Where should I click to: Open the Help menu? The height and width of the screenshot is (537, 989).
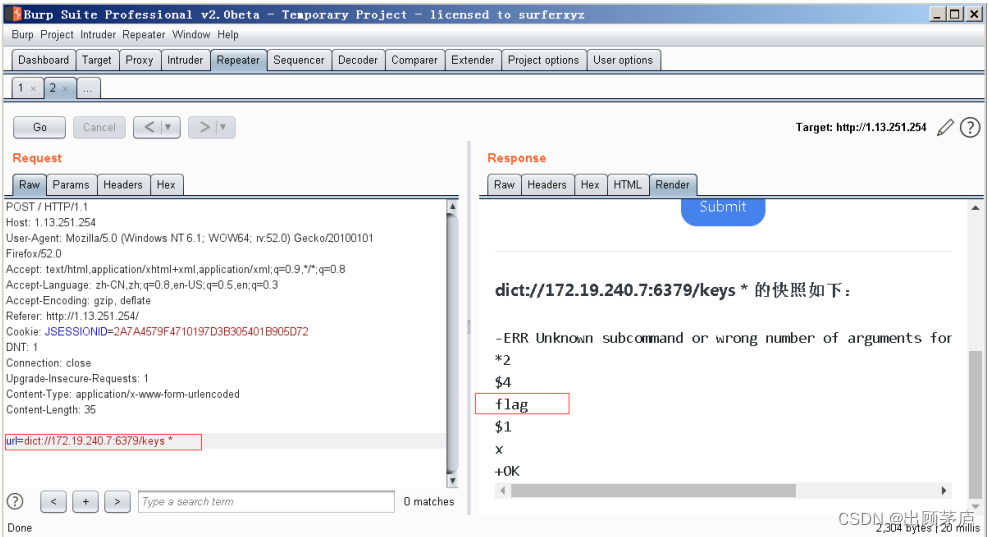point(228,35)
